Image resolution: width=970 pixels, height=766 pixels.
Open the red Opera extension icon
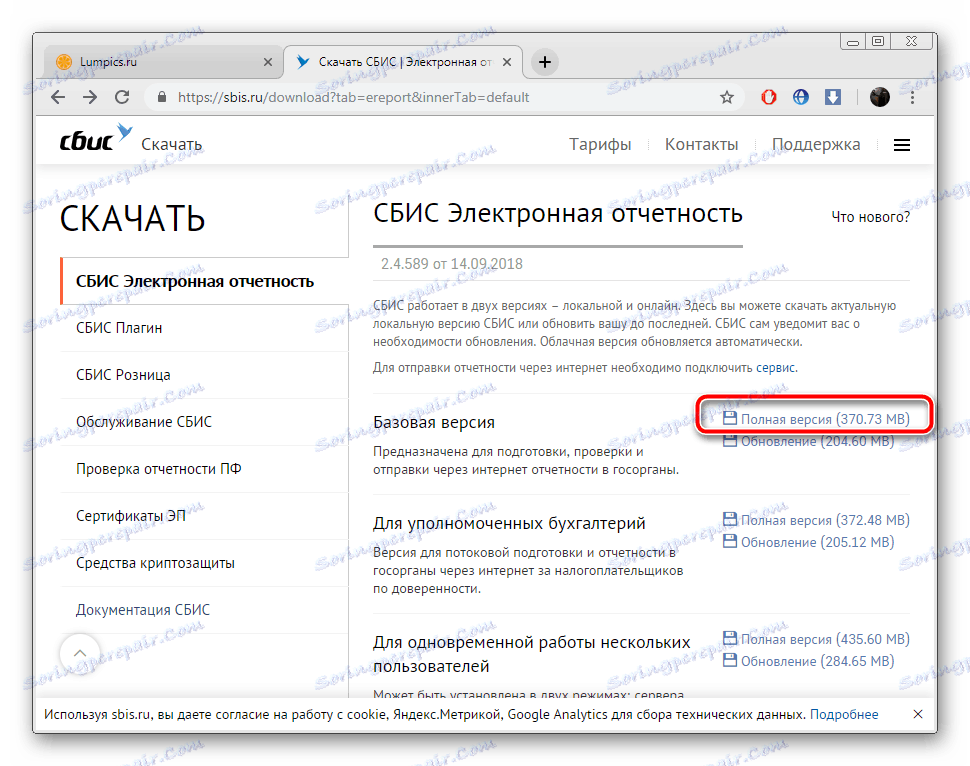point(768,97)
